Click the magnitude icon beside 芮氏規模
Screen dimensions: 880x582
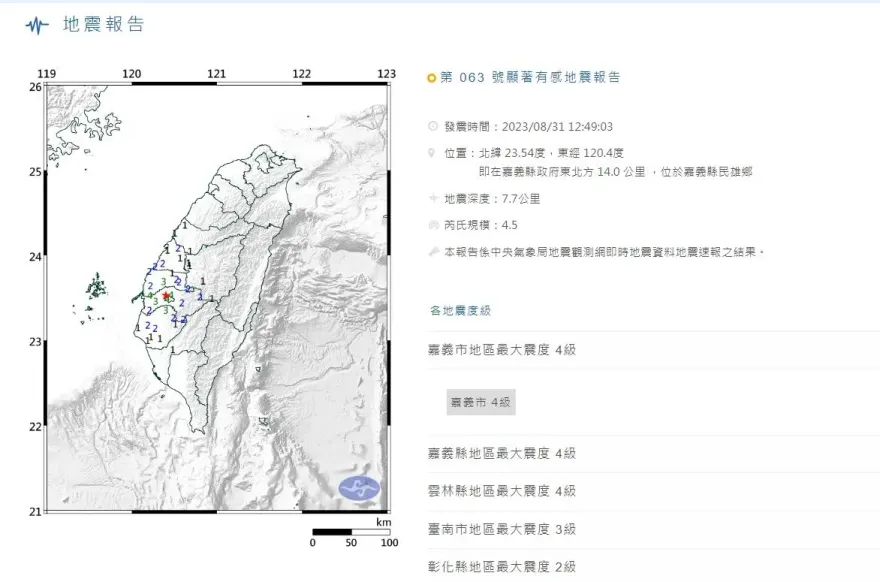(432, 226)
